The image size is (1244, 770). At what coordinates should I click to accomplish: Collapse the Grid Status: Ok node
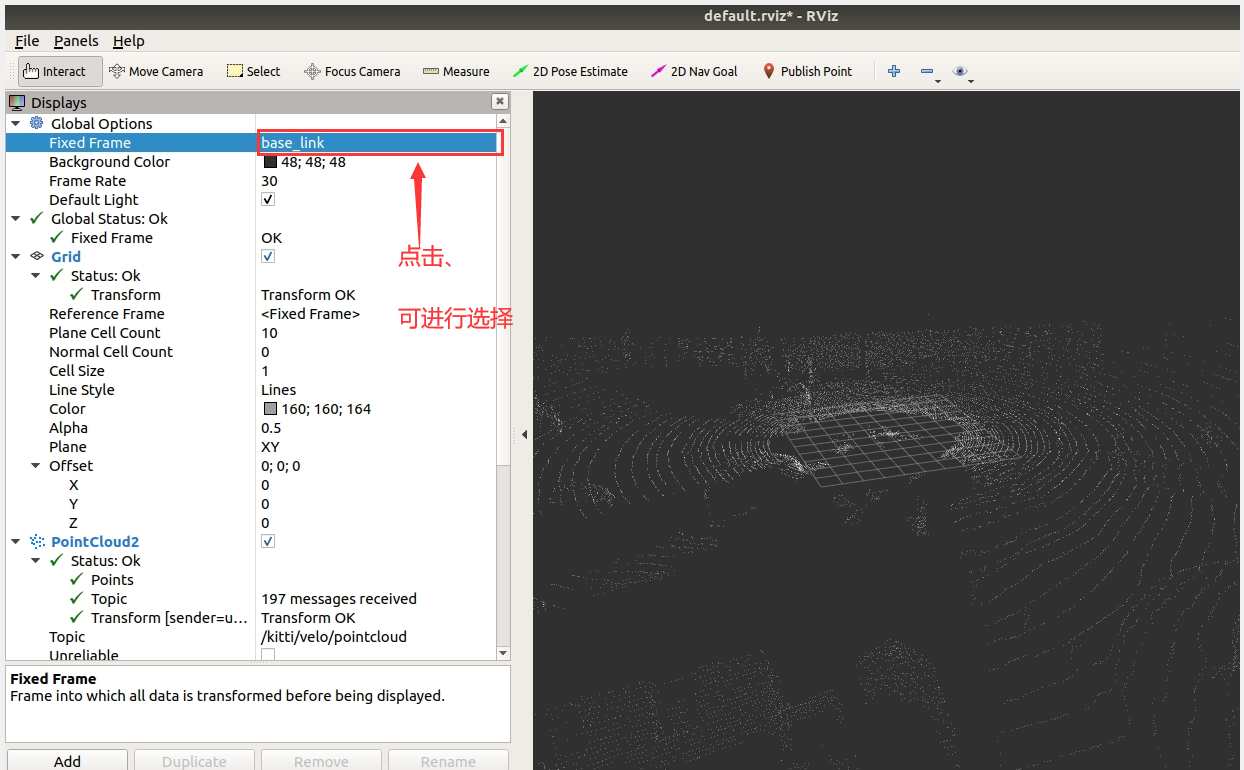pos(36,275)
